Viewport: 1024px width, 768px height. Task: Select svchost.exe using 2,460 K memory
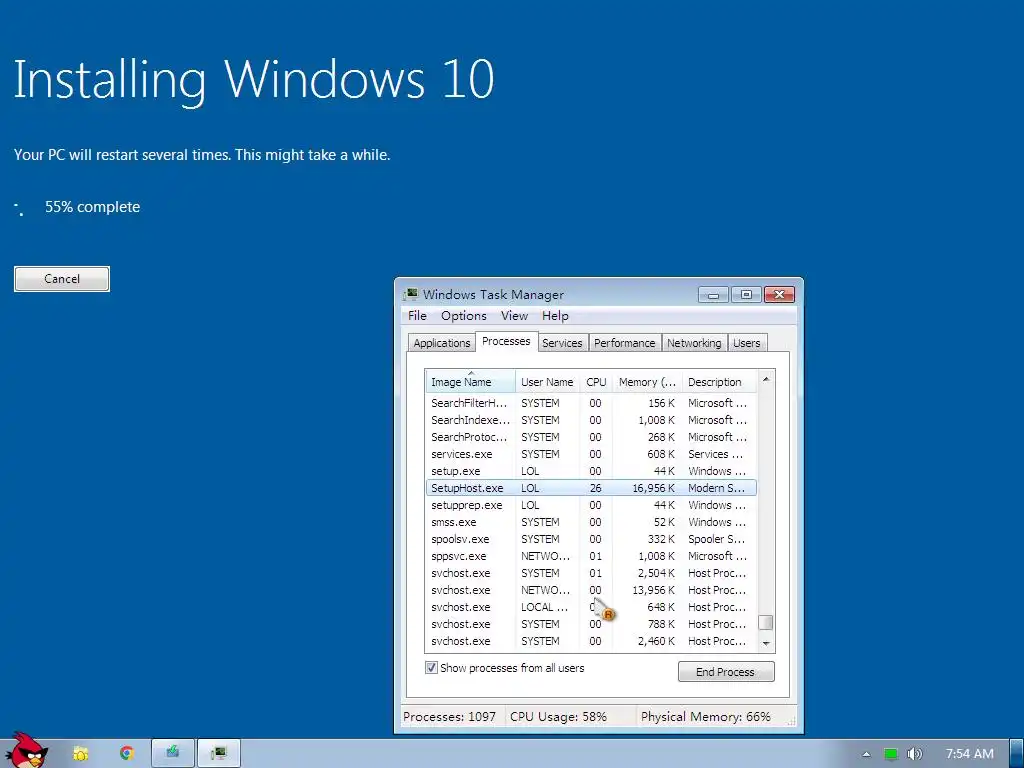pyautogui.click(x=591, y=641)
